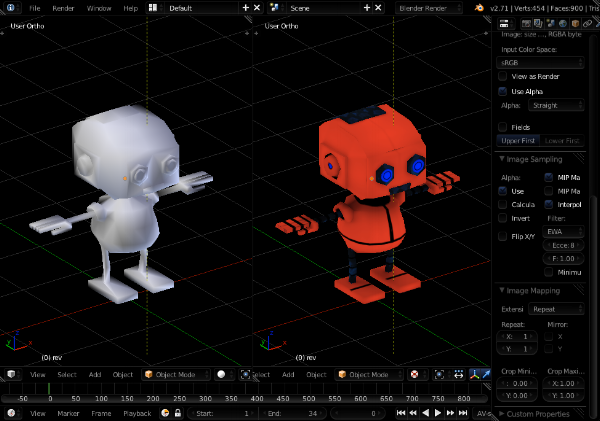Viewport: 600px width, 421px height.
Task: Open the sRGB color space dropdown
Action: click(x=541, y=62)
